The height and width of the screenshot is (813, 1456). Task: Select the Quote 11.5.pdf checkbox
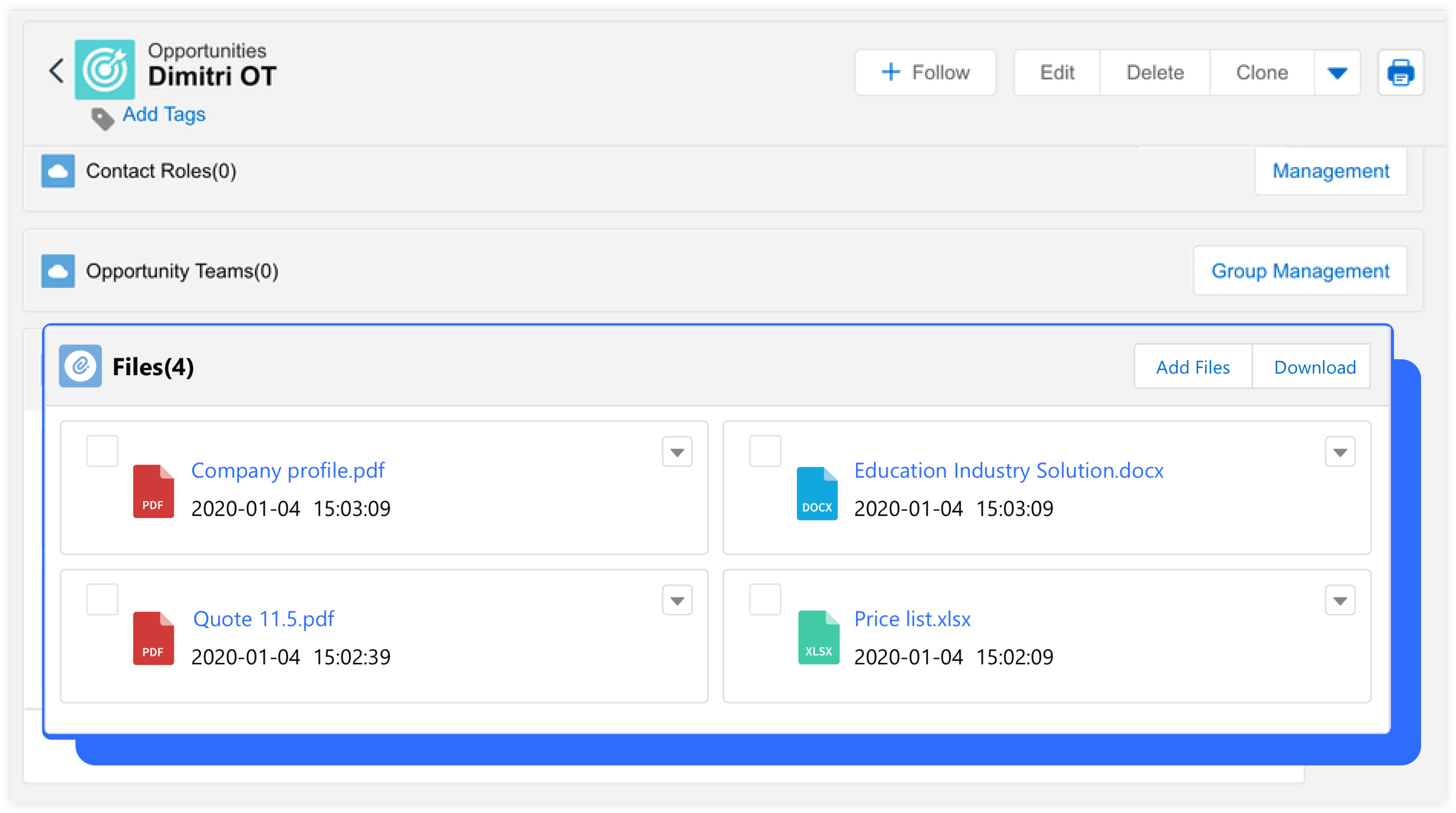point(102,600)
